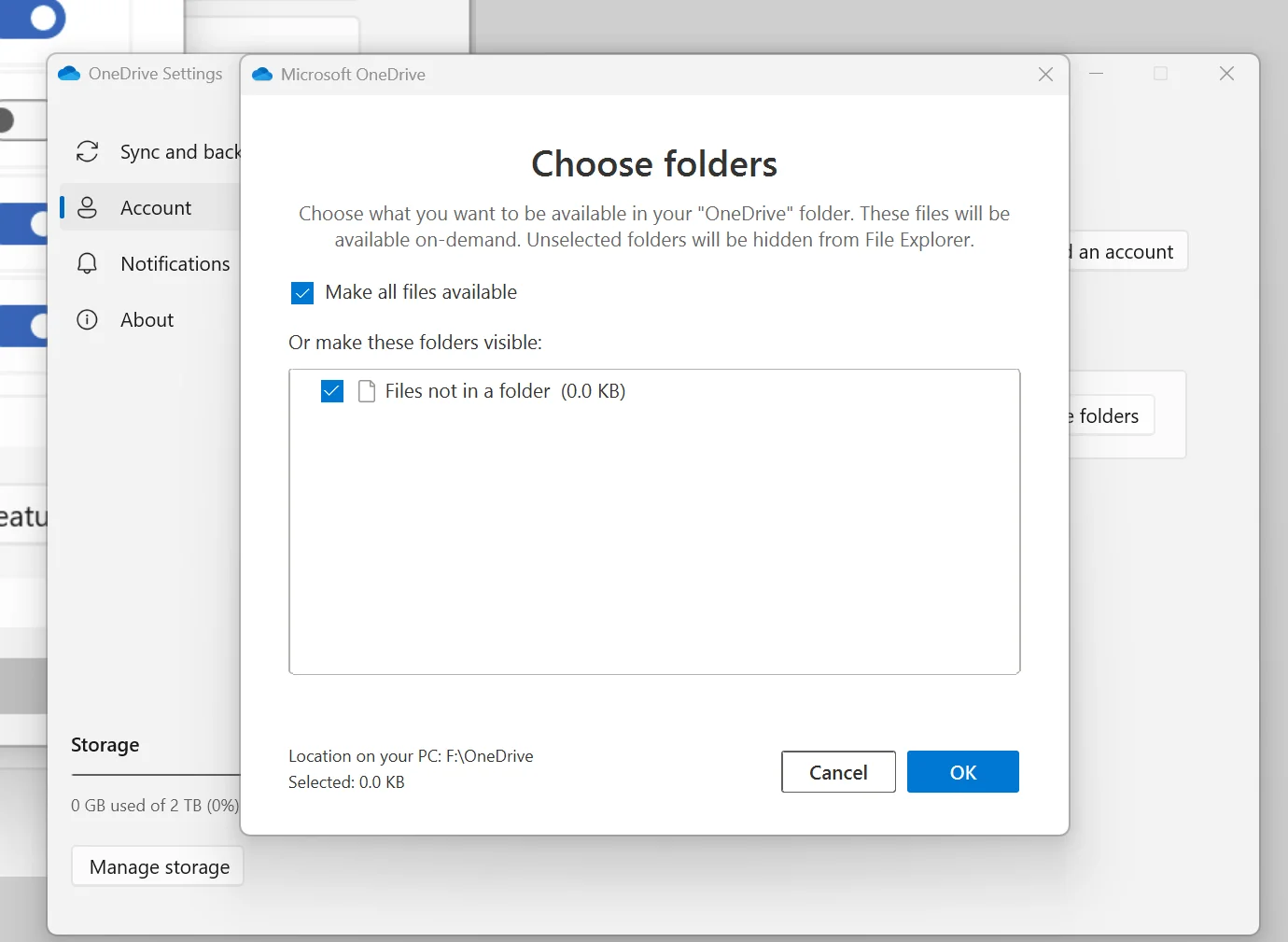Click the file icon beside Files not in a folder
The width and height of the screenshot is (1288, 942).
[x=367, y=391]
